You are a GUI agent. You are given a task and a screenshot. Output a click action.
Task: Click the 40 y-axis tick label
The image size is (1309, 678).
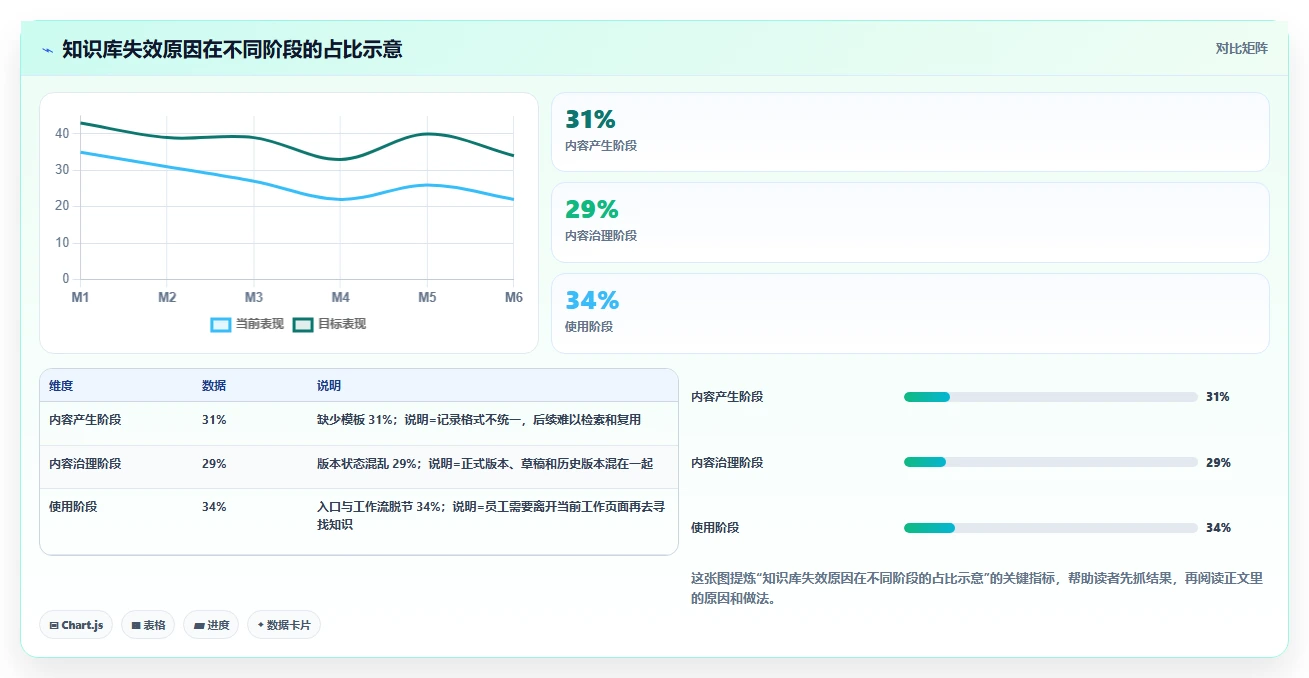pos(62,133)
